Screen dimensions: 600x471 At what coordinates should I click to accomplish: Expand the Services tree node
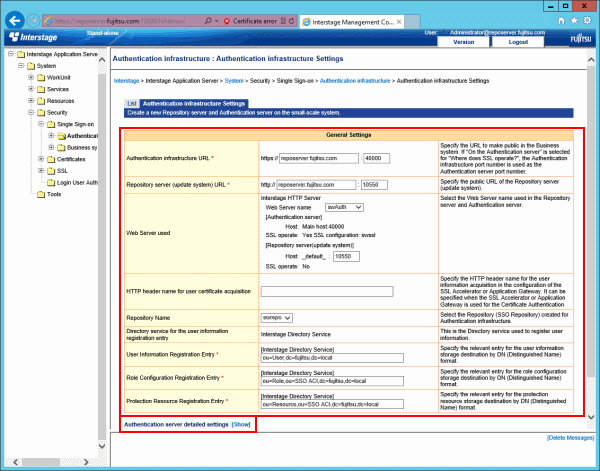31,89
